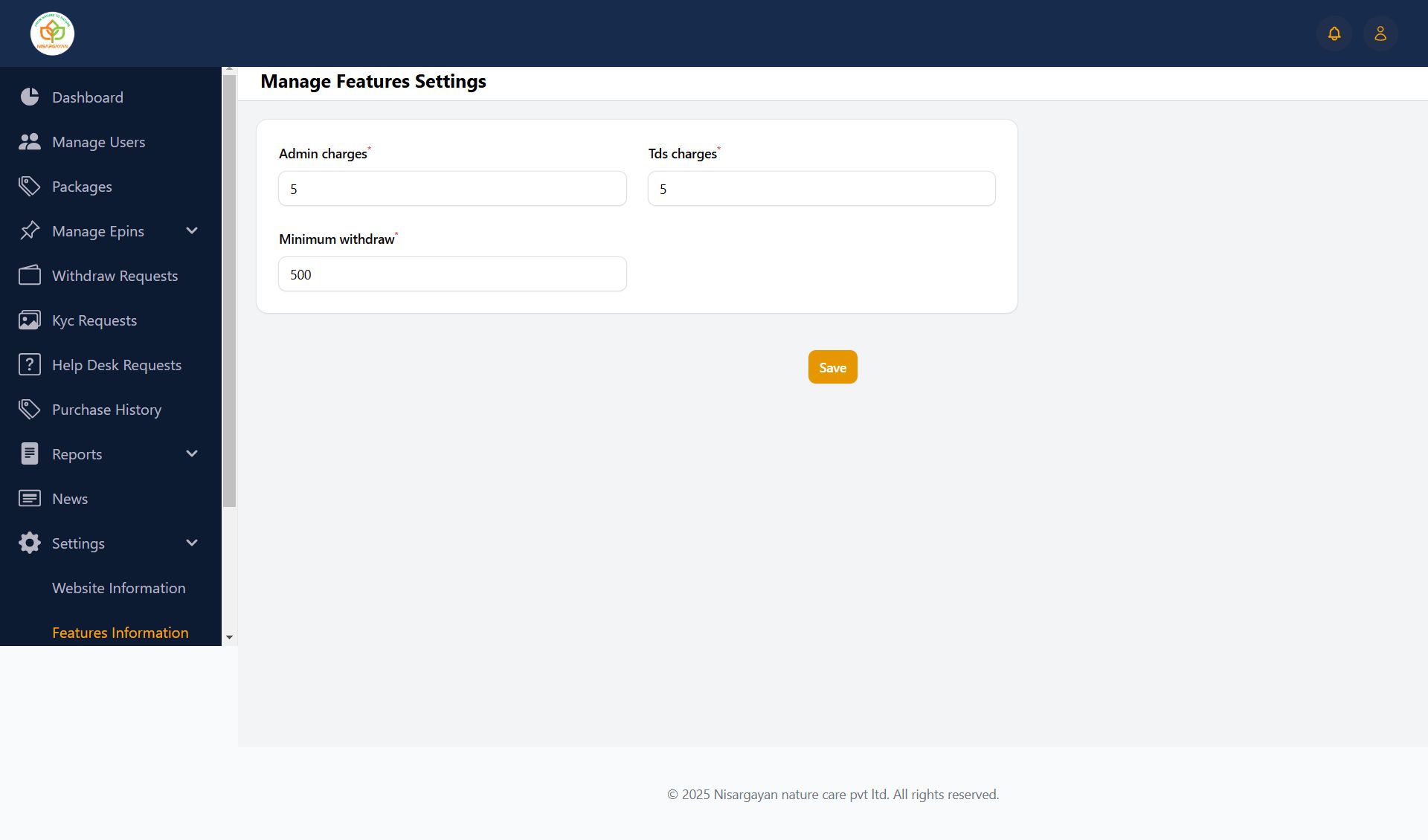Click the Kyc Requests image icon
Screen dimensions: 1428x840
click(x=30, y=320)
